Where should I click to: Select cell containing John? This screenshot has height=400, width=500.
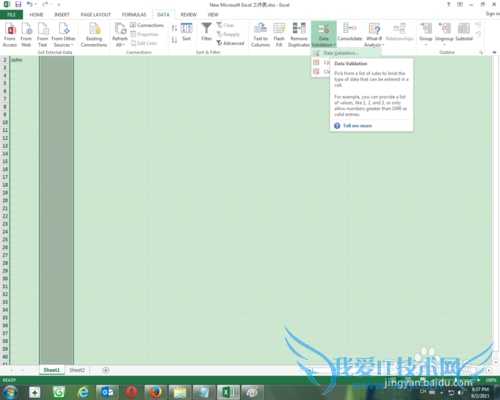click(x=24, y=60)
